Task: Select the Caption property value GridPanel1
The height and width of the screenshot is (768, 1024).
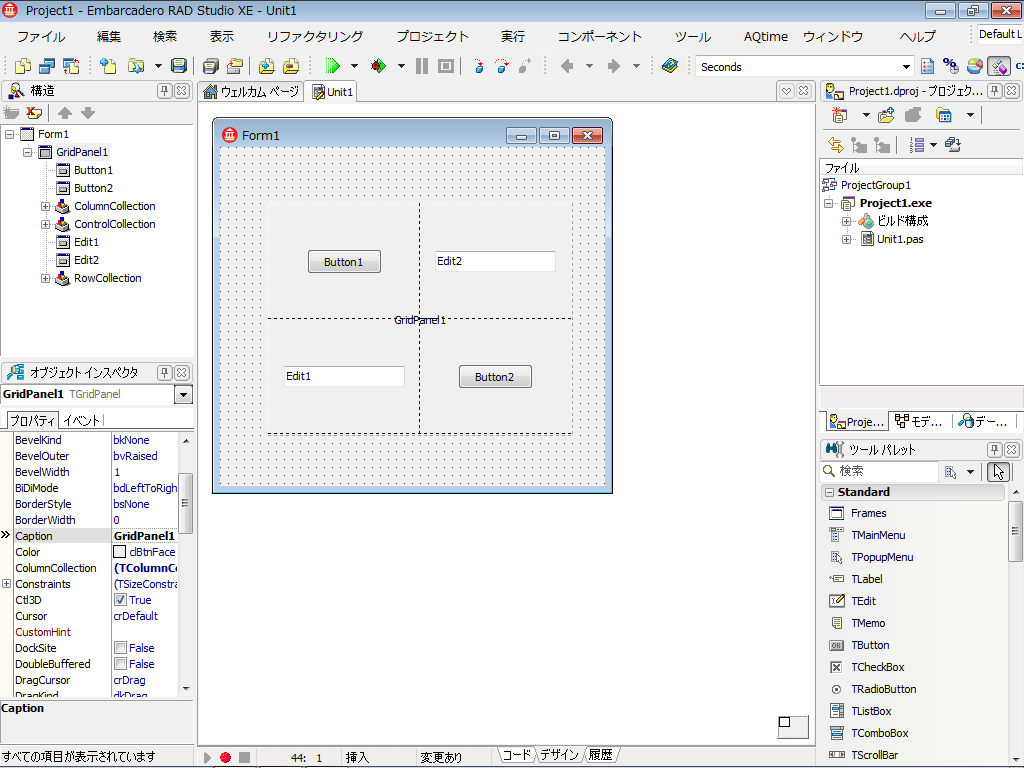Action: coord(144,536)
